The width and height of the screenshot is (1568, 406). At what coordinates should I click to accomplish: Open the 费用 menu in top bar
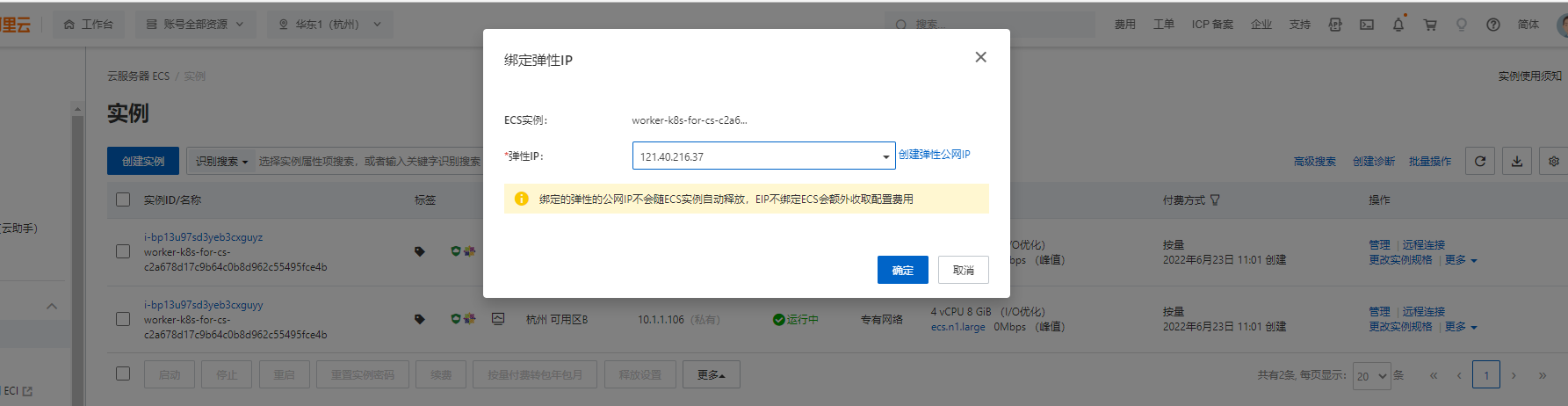1124,25
